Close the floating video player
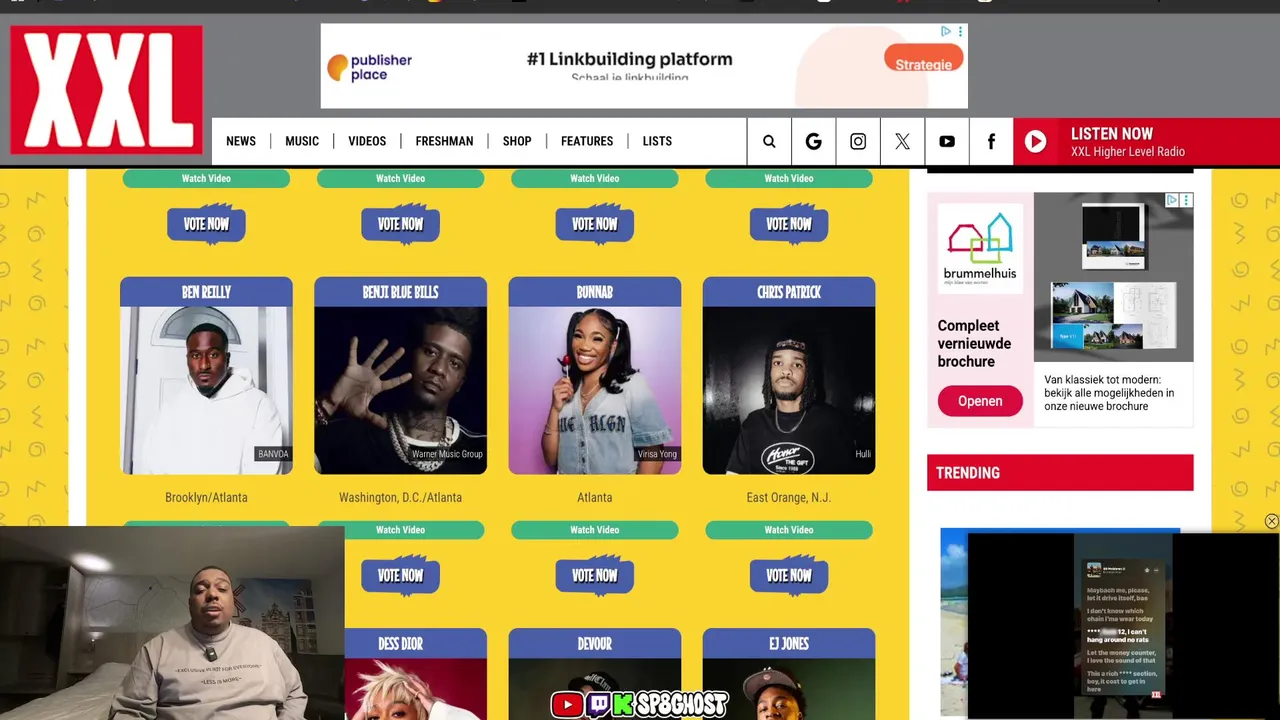1280x720 pixels. [x=1271, y=521]
